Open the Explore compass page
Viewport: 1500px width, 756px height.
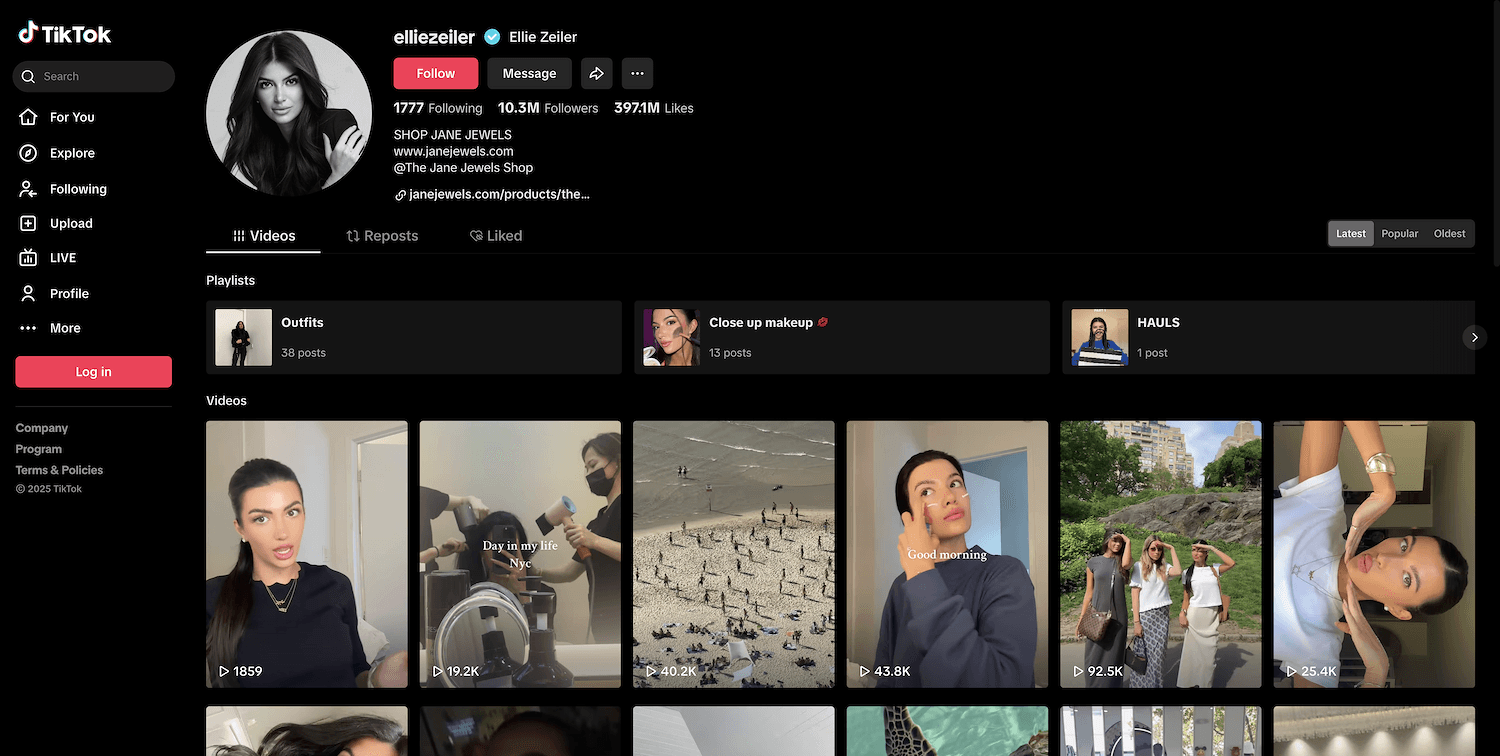click(x=71, y=153)
